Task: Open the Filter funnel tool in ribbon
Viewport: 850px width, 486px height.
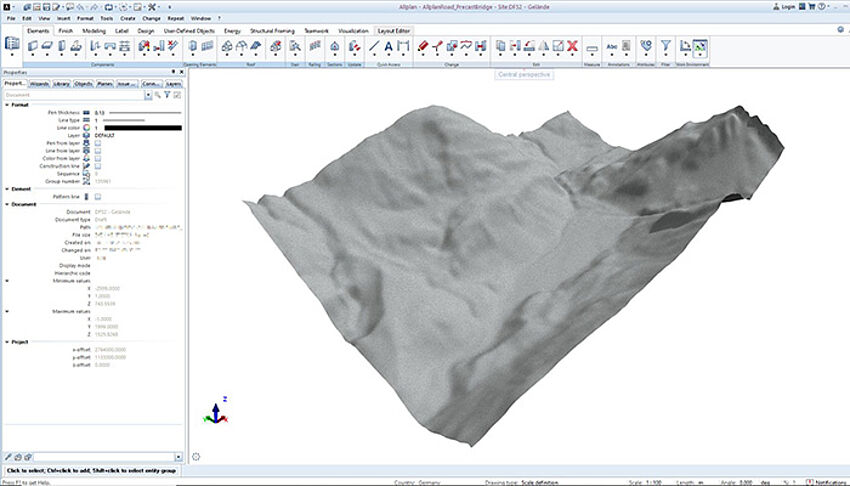Action: point(666,46)
